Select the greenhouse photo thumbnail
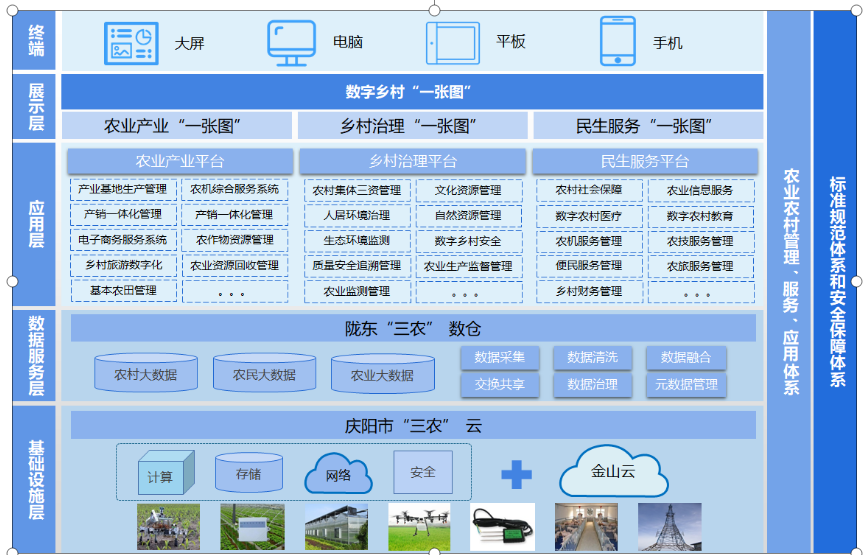This screenshot has height=555, width=865. point(336,527)
